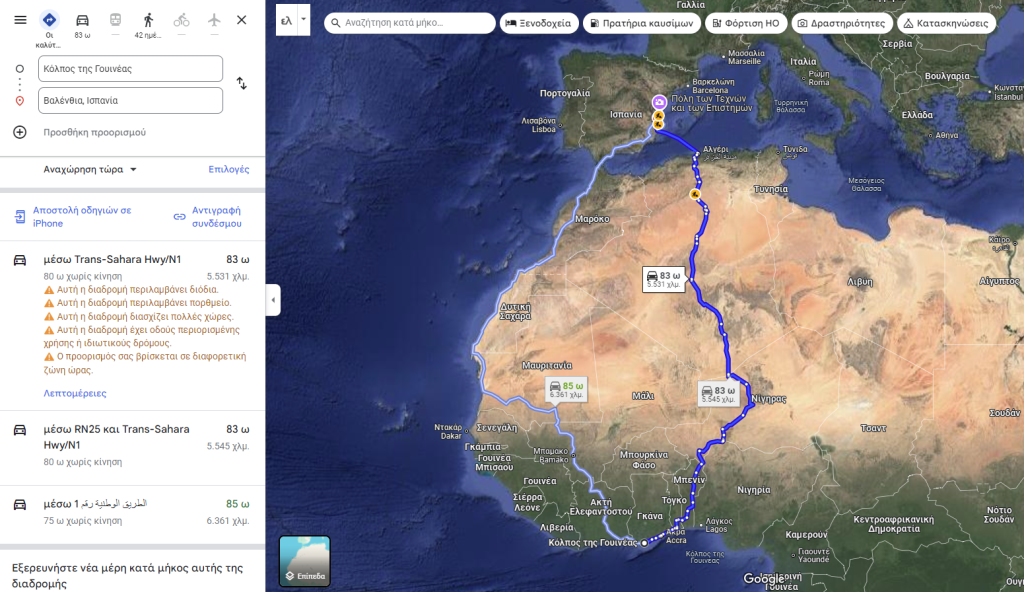Toggle the Επίπεδα map layers thumbnail
Image resolution: width=1024 pixels, height=592 pixels.
[x=305, y=561]
